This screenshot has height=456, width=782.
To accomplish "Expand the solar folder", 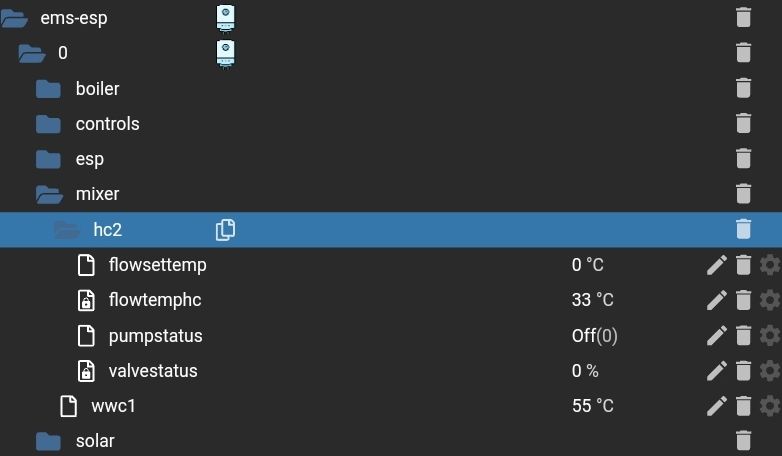I will (x=48, y=442).
